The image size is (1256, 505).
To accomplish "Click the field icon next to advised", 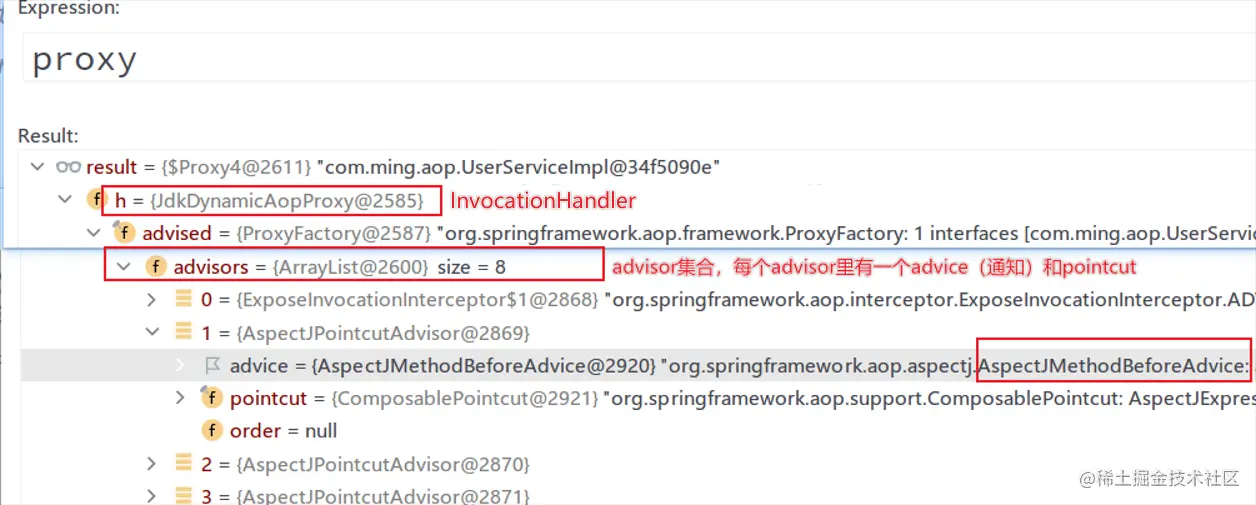I will click(x=124, y=233).
